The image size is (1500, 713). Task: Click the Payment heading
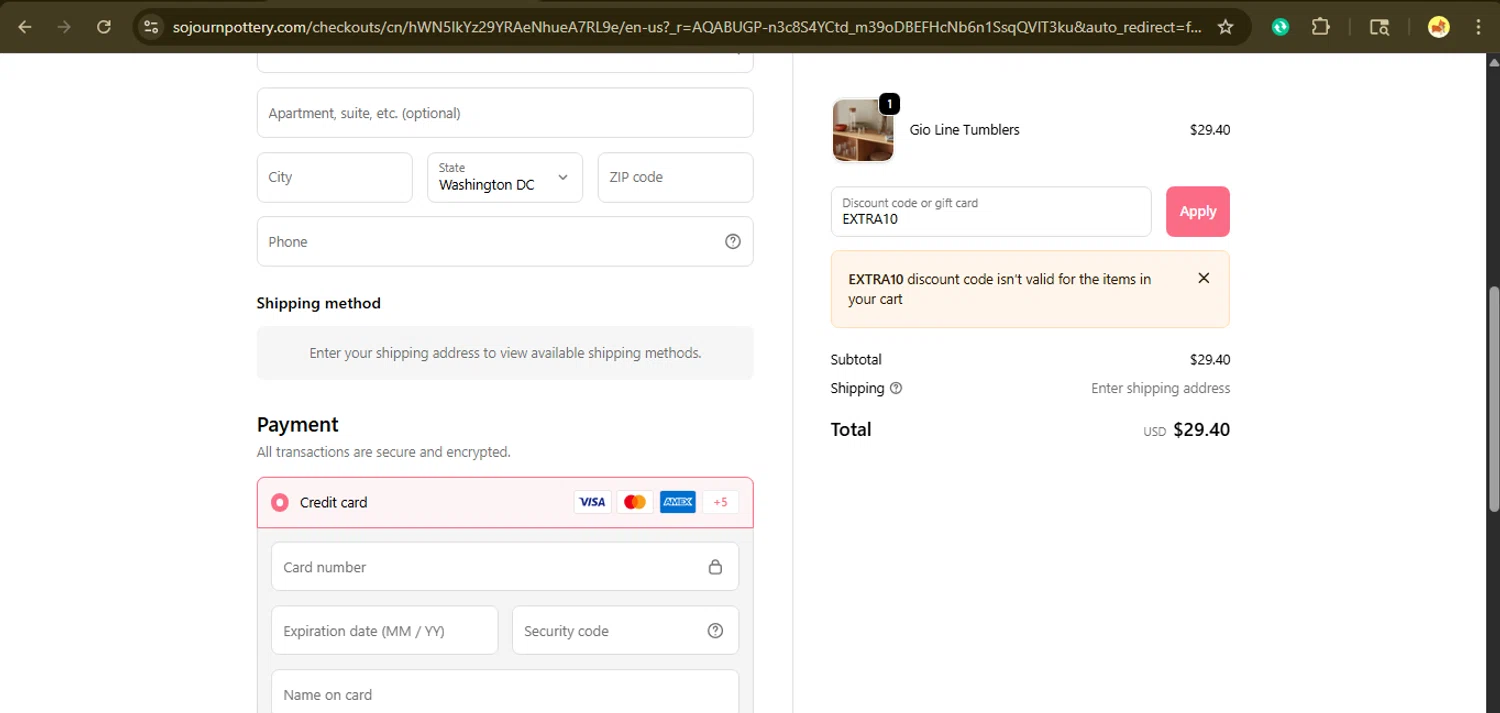pyautogui.click(x=298, y=424)
